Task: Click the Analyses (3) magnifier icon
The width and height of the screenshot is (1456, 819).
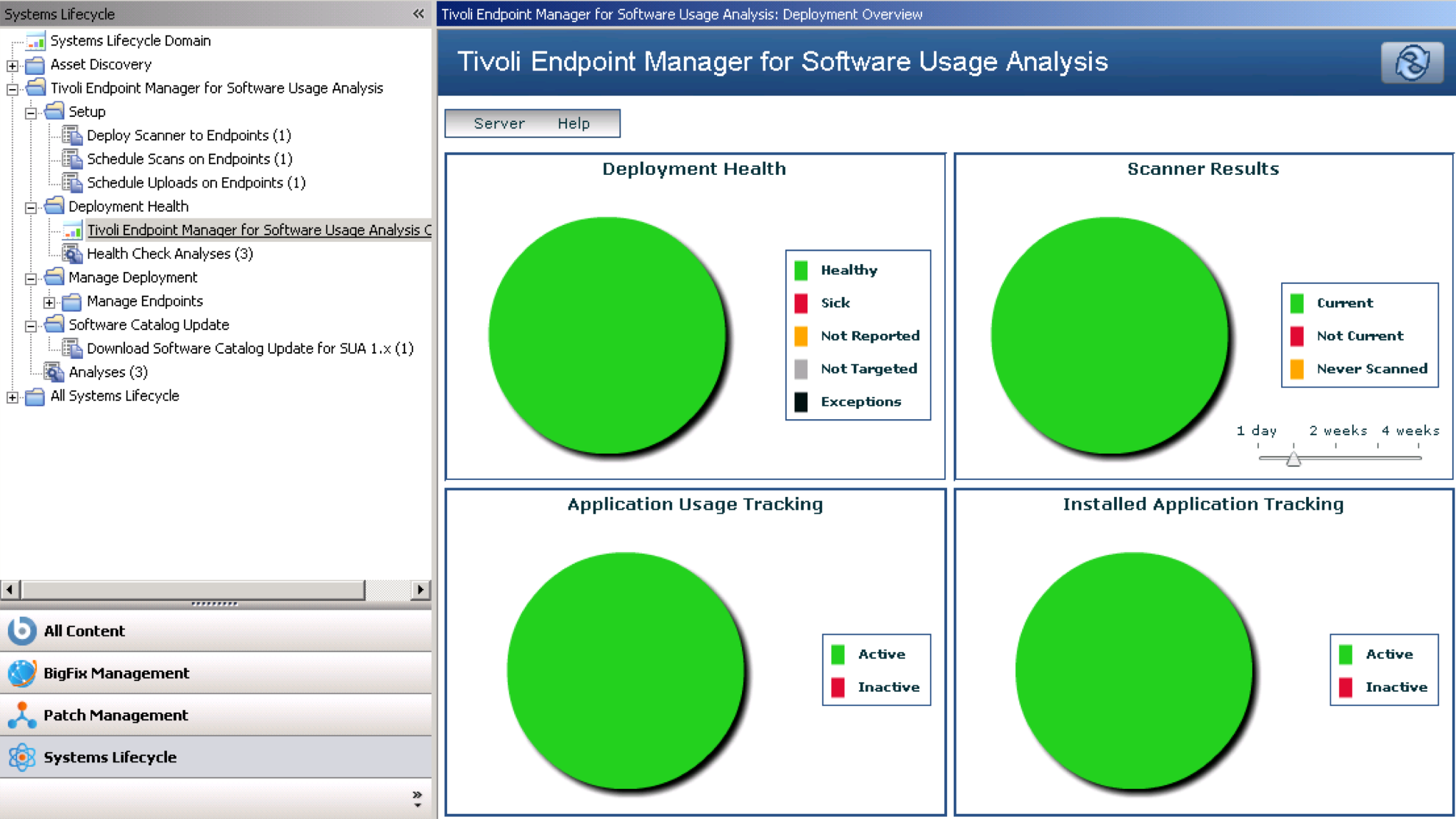Action: click(x=54, y=372)
